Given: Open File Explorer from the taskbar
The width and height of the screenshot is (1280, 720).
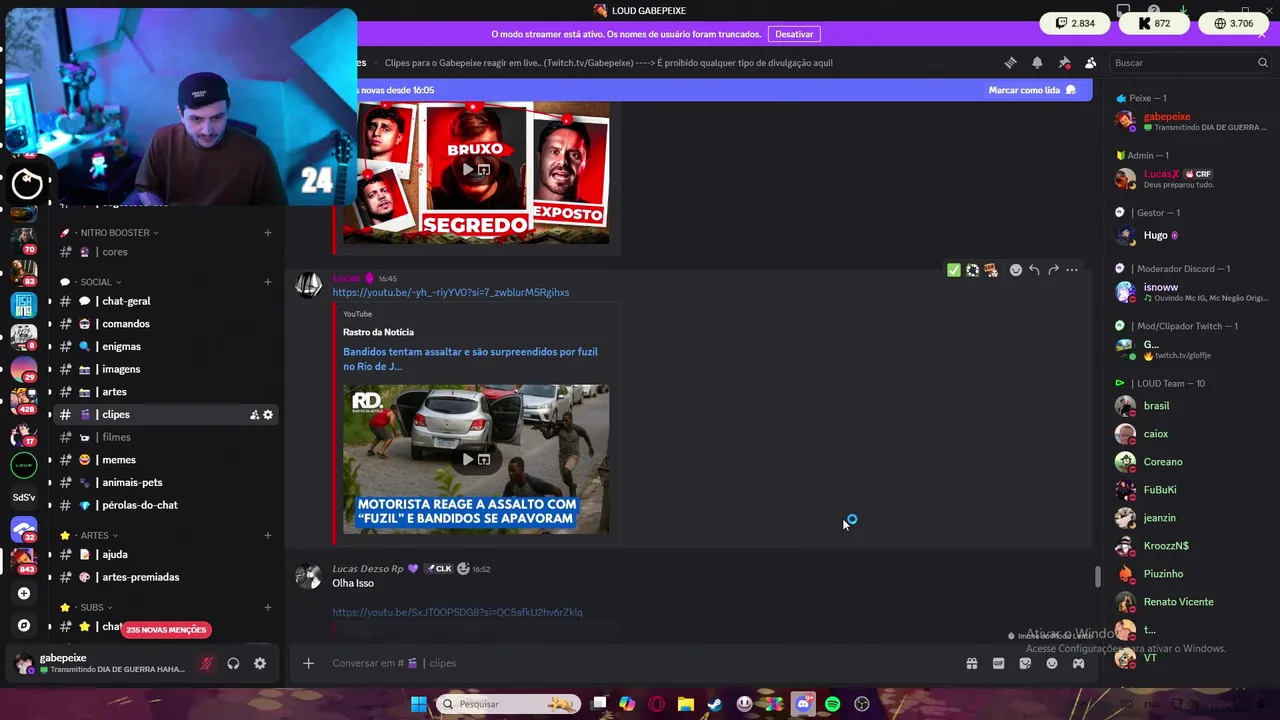Looking at the screenshot, I should [x=686, y=704].
